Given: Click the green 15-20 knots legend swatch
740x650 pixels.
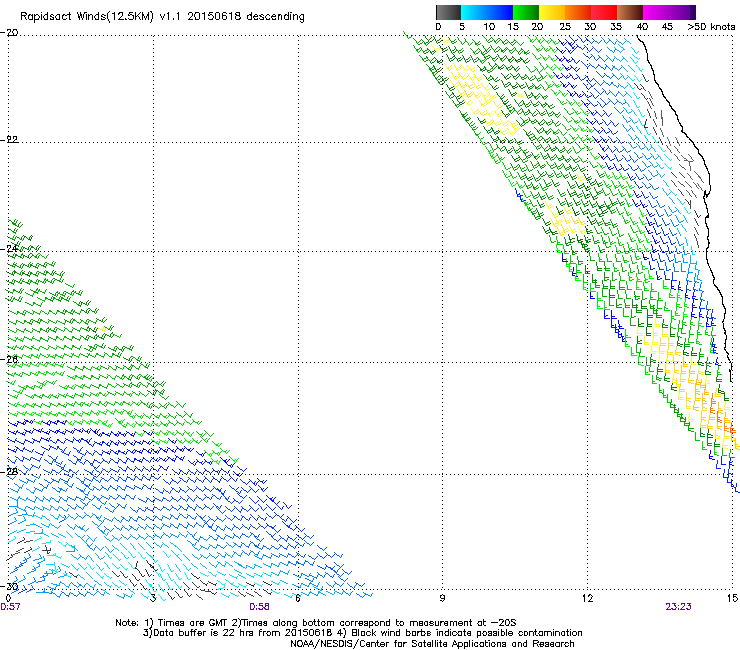Looking at the screenshot, I should (525, 12).
